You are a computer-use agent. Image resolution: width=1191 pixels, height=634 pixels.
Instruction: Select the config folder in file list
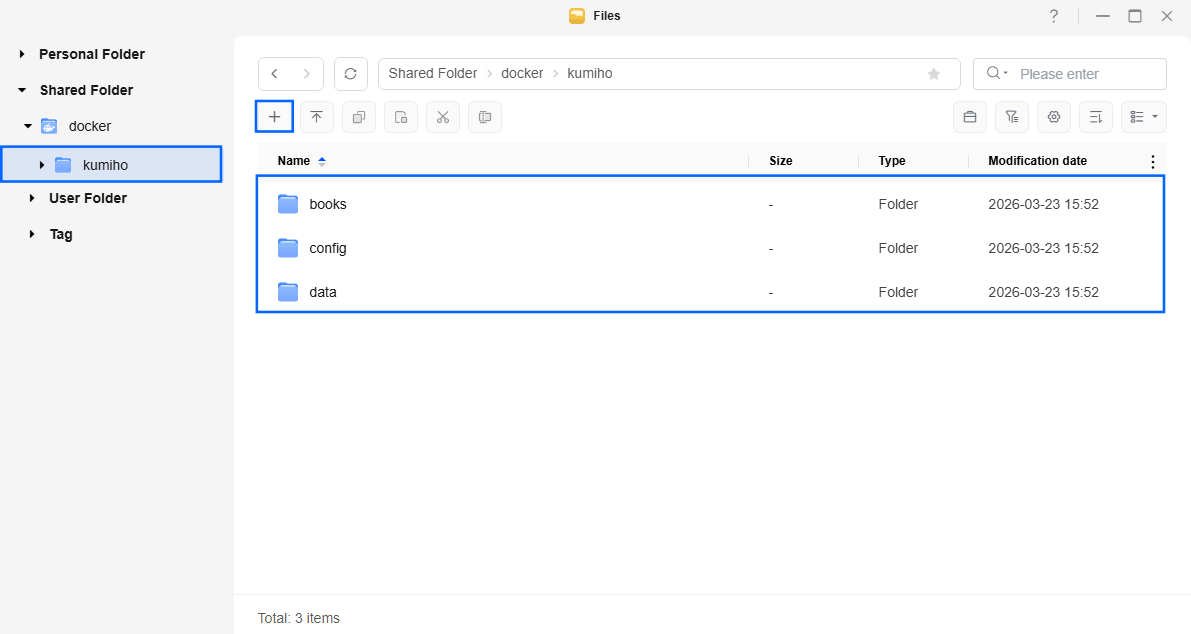pos(328,248)
